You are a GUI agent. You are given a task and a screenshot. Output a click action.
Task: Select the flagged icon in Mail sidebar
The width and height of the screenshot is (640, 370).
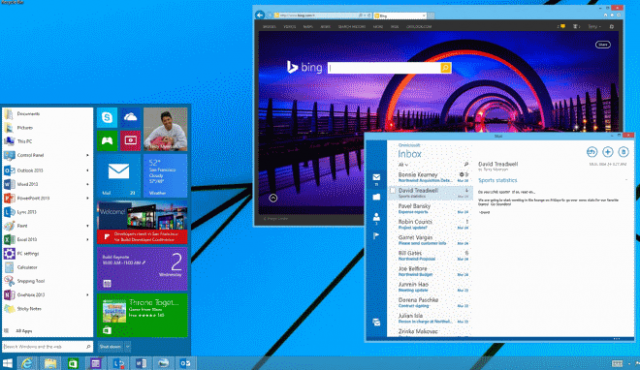pyautogui.click(x=376, y=236)
